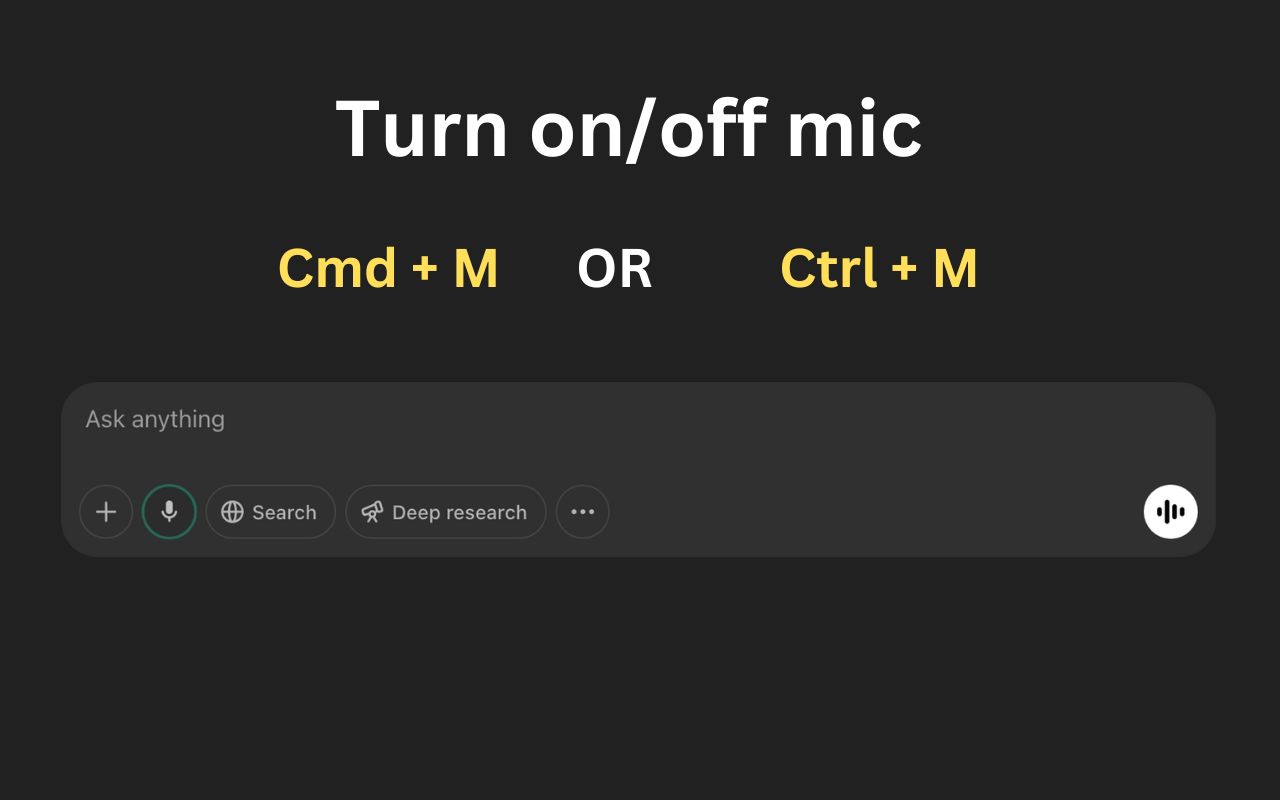Select the Deep research text label
This screenshot has width=1280, height=800.
tap(459, 513)
